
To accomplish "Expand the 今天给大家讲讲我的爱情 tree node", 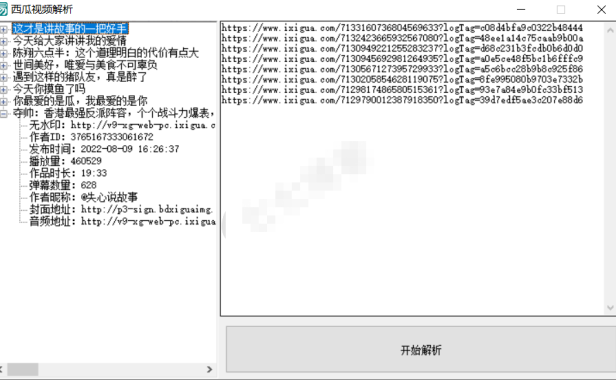I will point(4,41).
